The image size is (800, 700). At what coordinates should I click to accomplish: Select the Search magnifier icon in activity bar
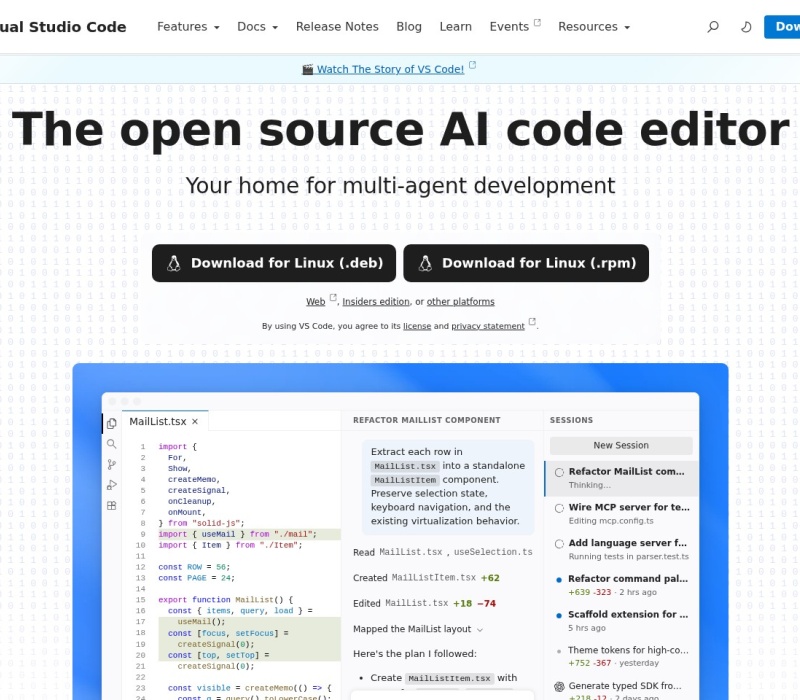click(112, 444)
